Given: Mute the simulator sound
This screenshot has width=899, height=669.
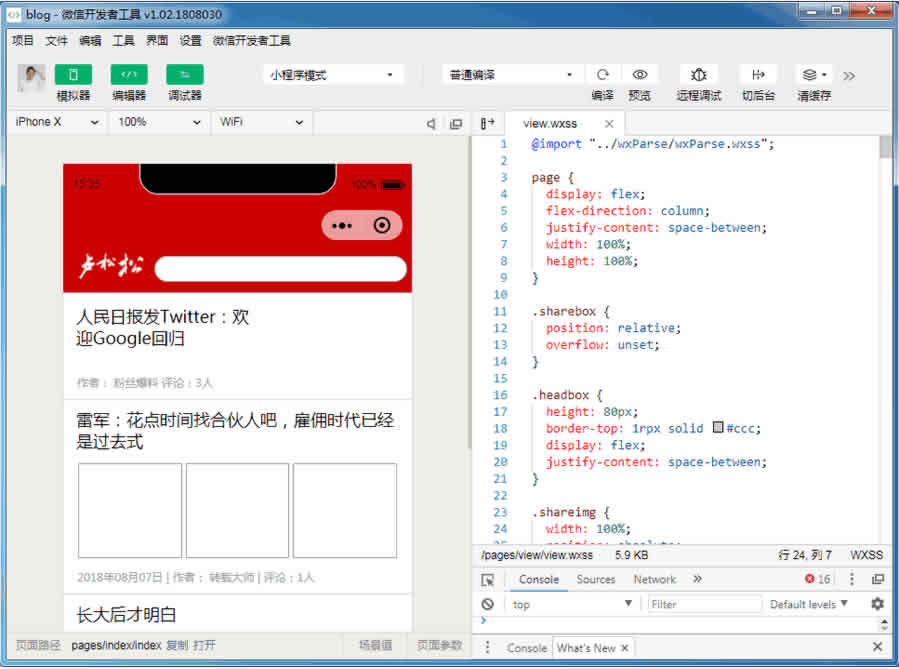Looking at the screenshot, I should pos(431,123).
